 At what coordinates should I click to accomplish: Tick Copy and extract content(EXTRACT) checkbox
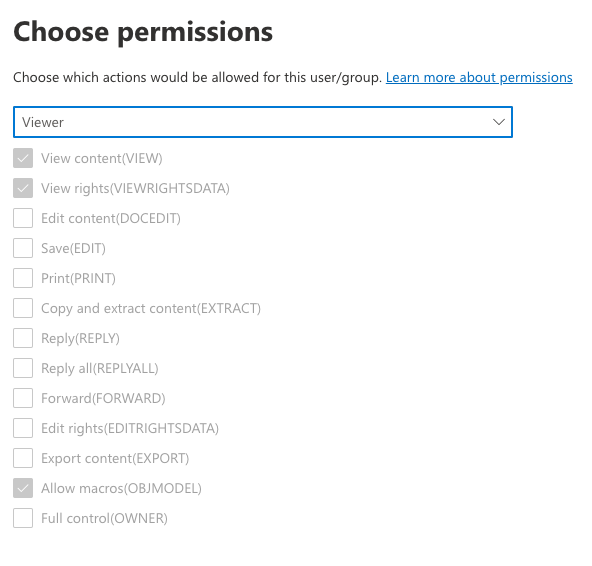click(23, 308)
